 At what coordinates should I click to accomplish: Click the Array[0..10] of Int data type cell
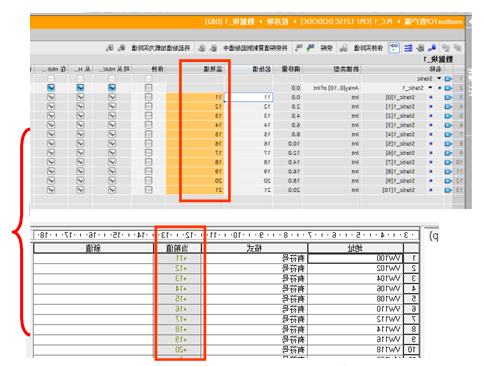332,88
